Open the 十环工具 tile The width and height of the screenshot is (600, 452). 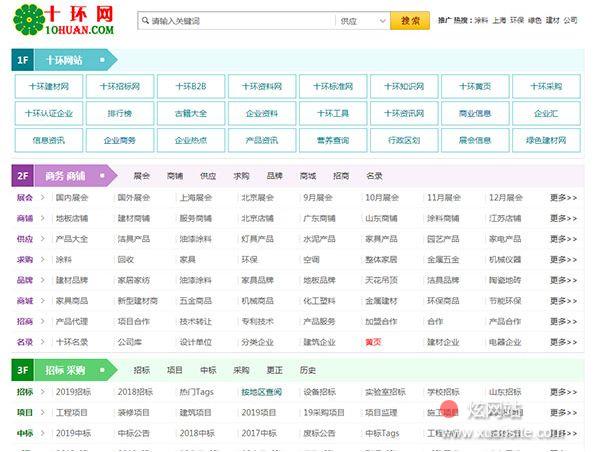pos(333,113)
